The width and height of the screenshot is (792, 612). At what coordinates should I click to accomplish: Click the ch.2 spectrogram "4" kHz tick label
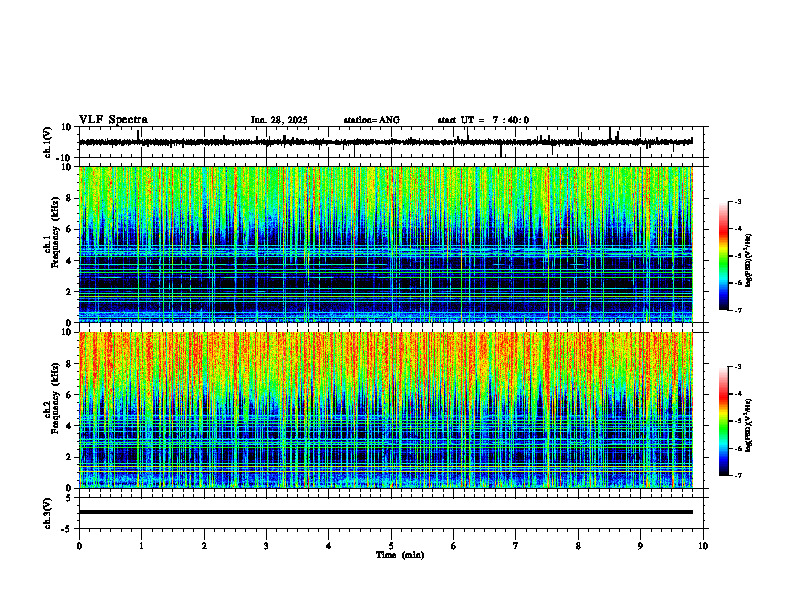70,426
